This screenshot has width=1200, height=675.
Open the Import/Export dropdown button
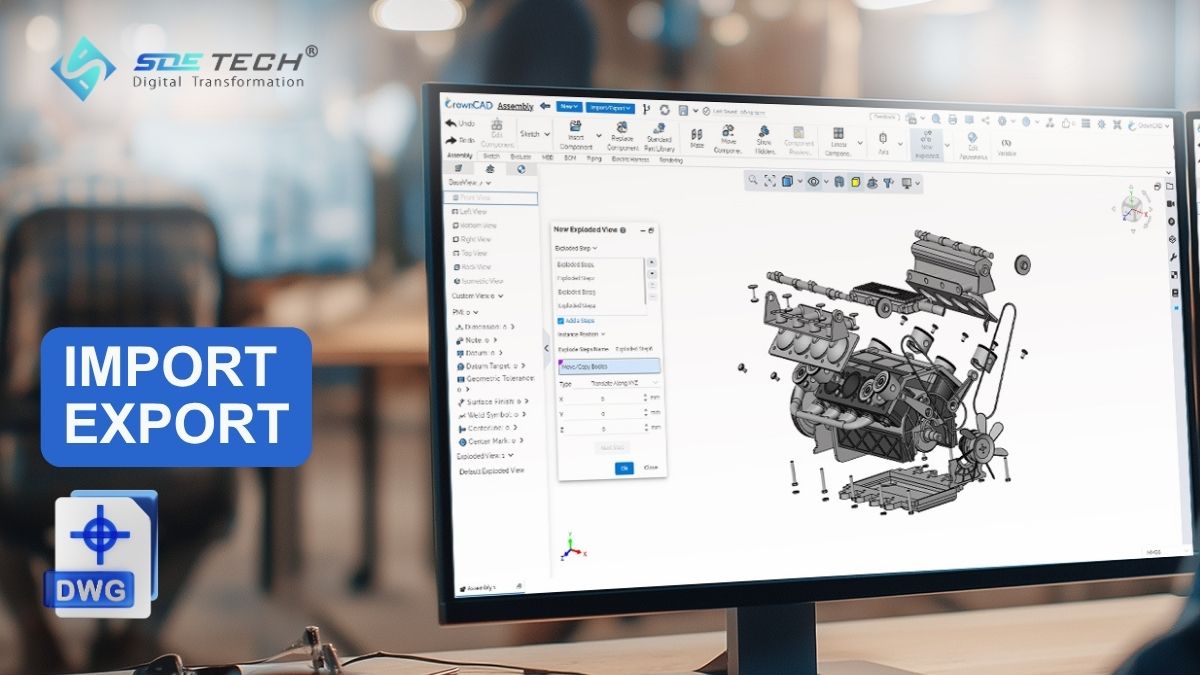point(610,107)
